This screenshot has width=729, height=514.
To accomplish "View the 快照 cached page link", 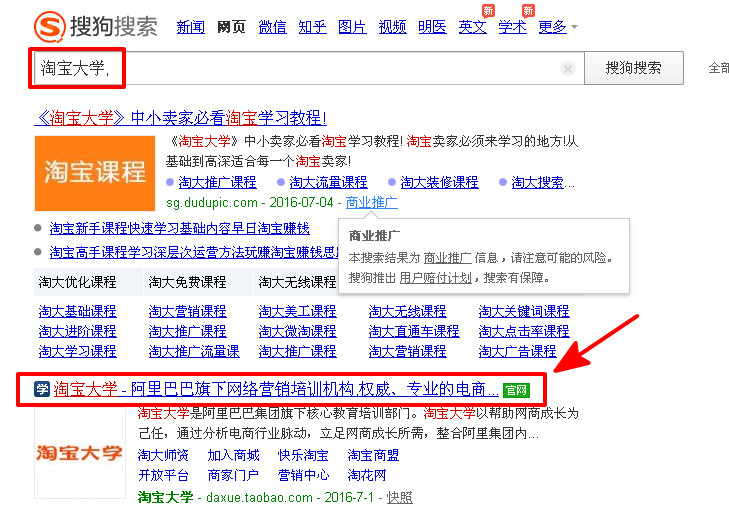I will 400,498.
